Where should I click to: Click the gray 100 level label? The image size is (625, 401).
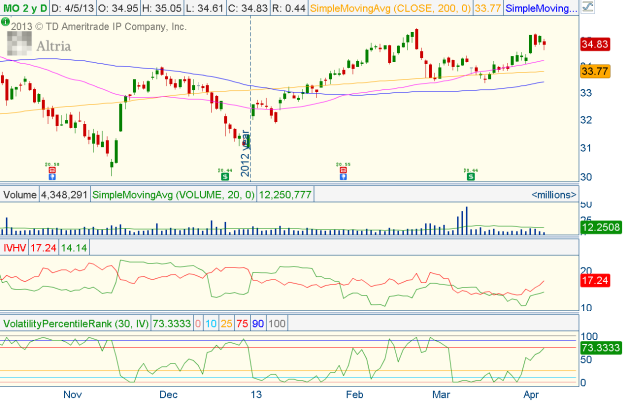(x=277, y=323)
